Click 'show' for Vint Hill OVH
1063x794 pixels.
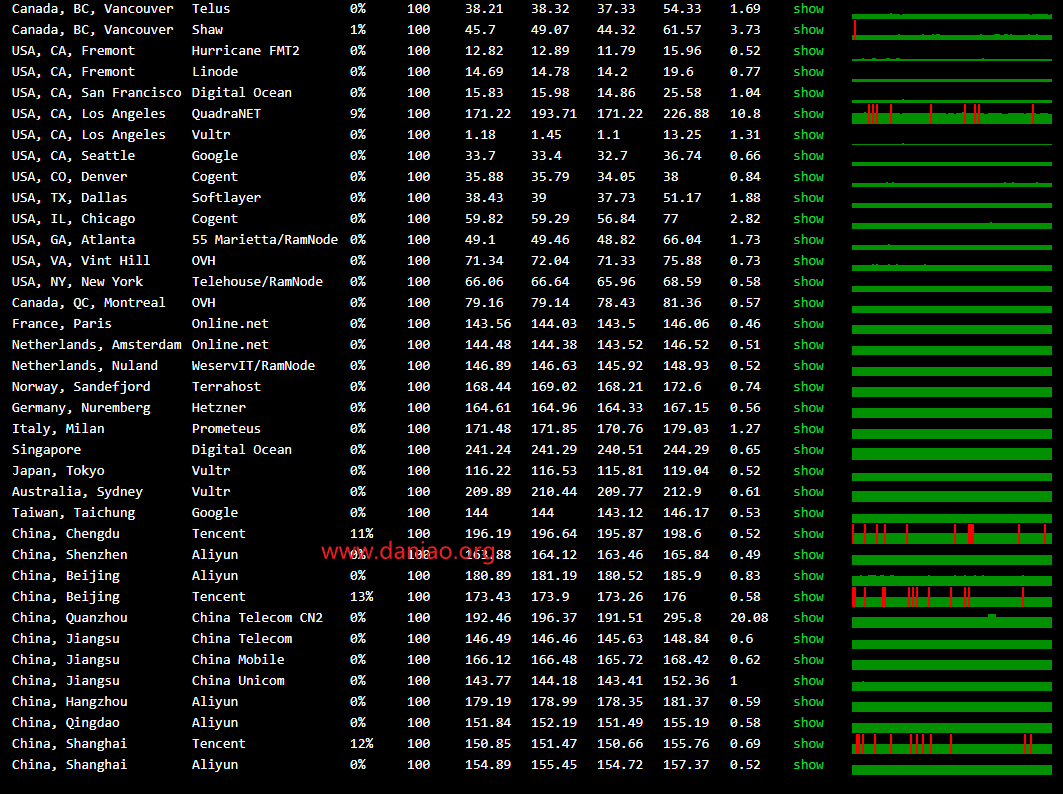coord(808,261)
